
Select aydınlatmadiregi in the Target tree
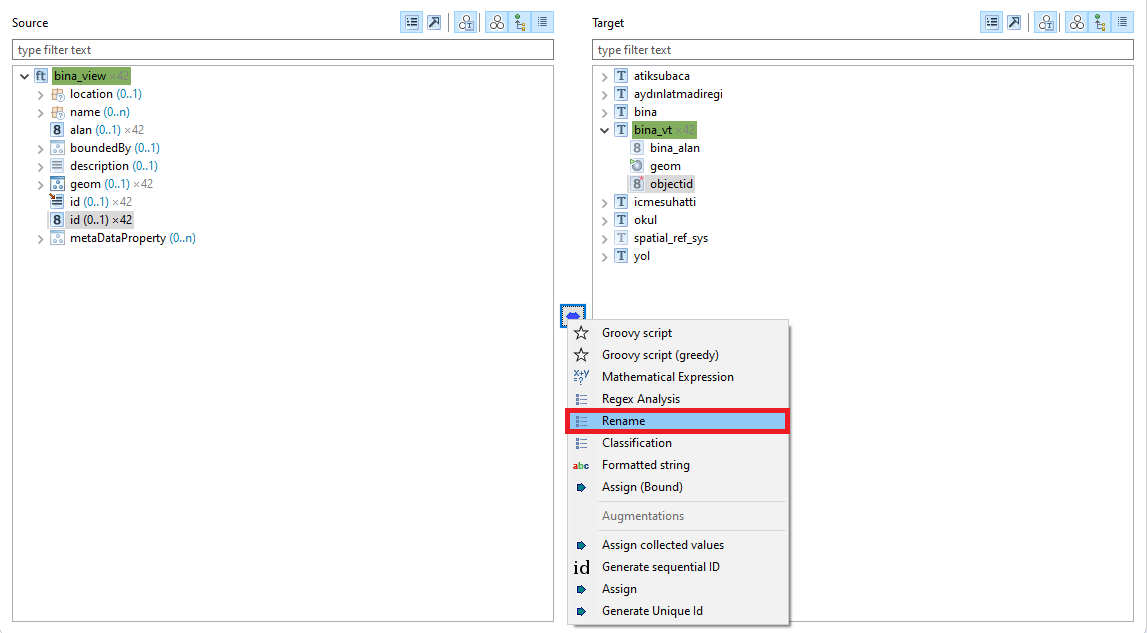pos(678,94)
